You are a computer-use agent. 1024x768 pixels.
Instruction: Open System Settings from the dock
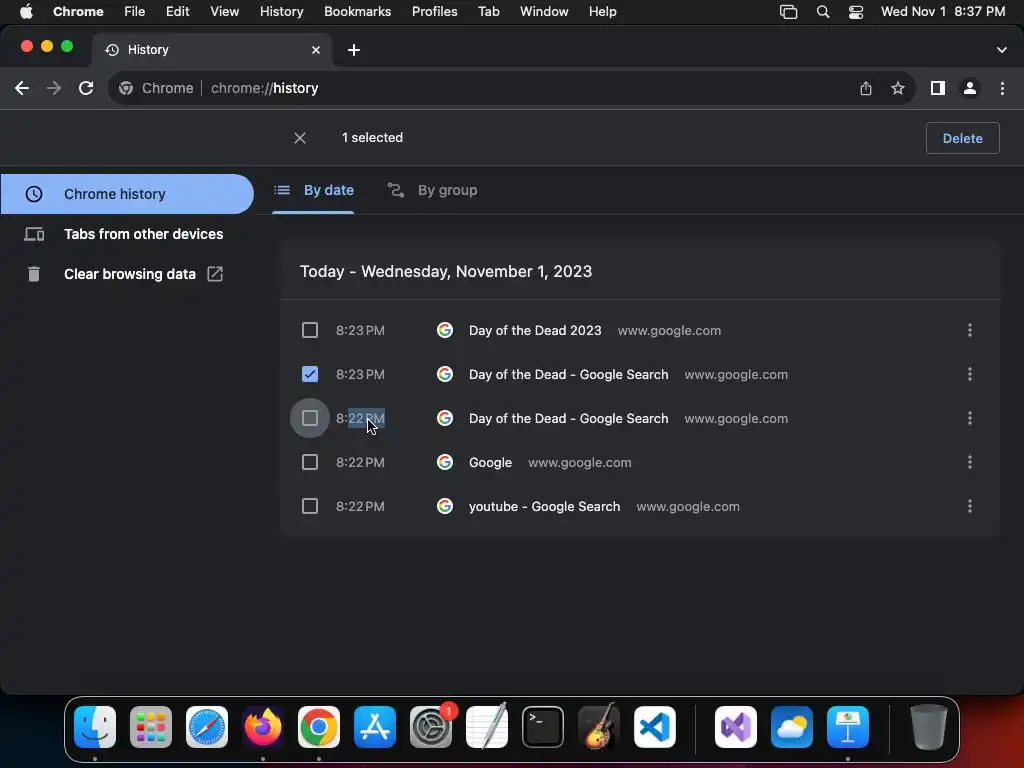coord(431,727)
